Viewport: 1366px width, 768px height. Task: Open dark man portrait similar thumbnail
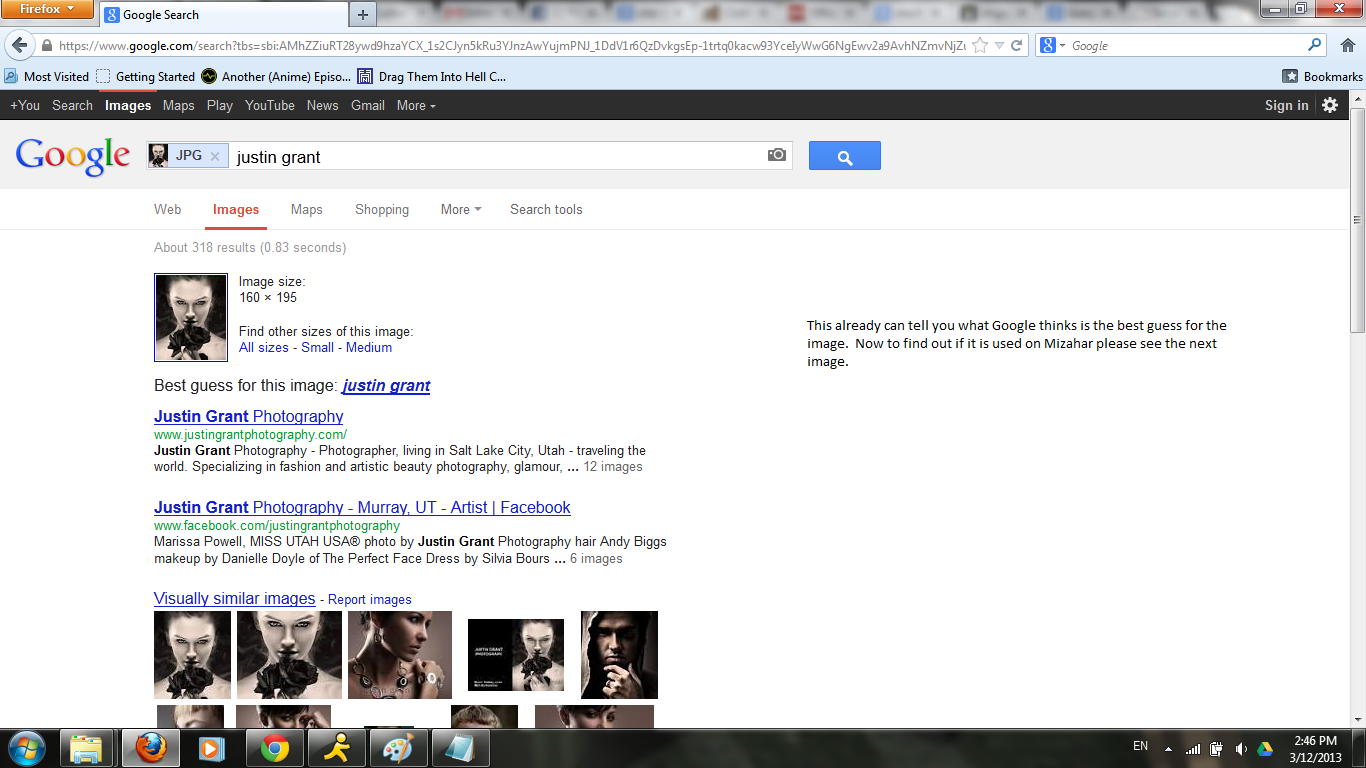coord(619,655)
